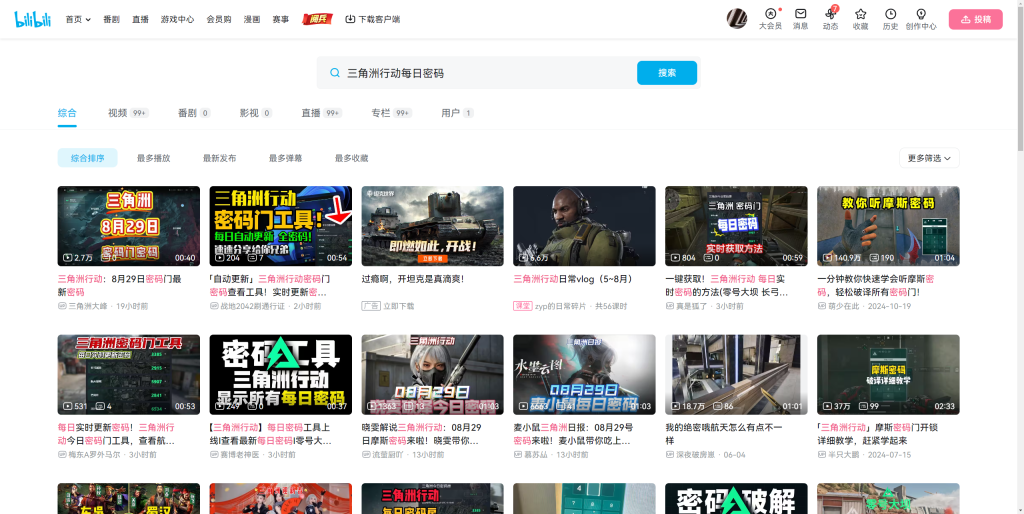
Task: Expand 更多筛选 filter dropdown
Action: pyautogui.click(x=929, y=158)
